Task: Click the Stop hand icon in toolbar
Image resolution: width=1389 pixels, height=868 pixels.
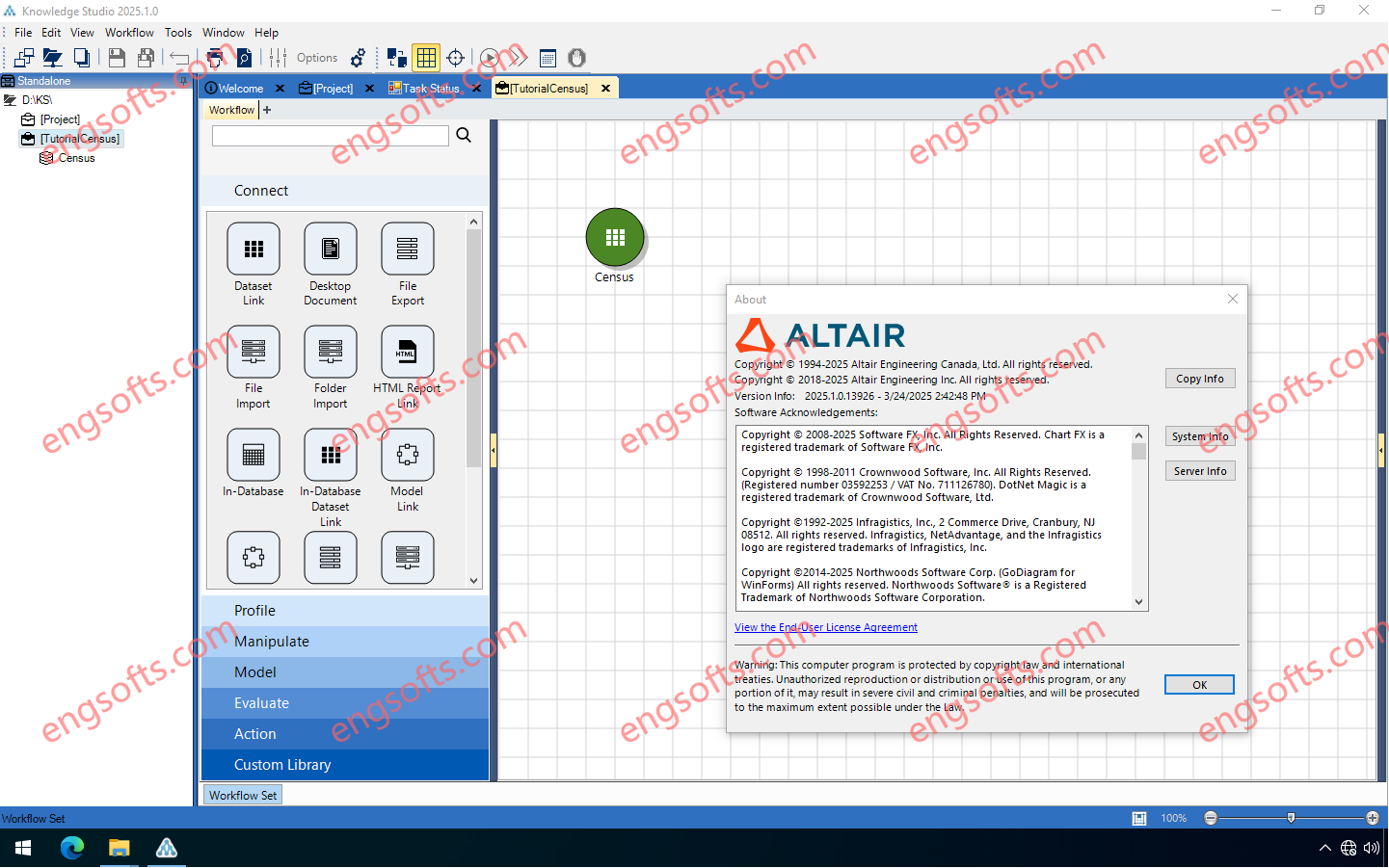Action: pos(576,58)
